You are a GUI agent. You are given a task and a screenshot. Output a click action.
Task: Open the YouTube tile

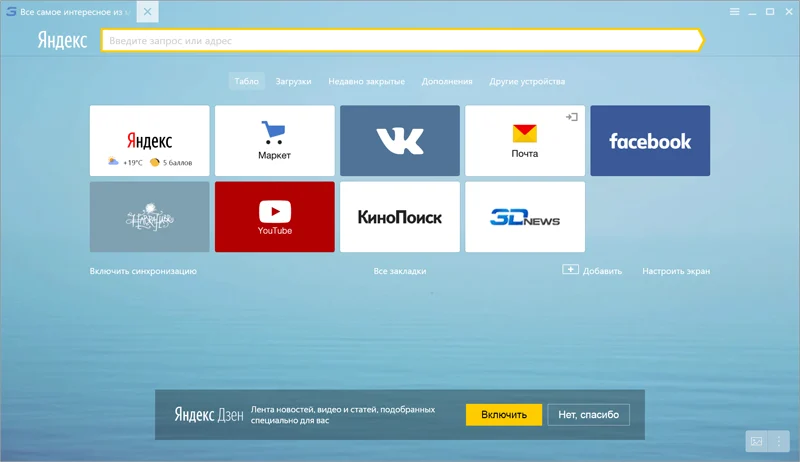(274, 217)
